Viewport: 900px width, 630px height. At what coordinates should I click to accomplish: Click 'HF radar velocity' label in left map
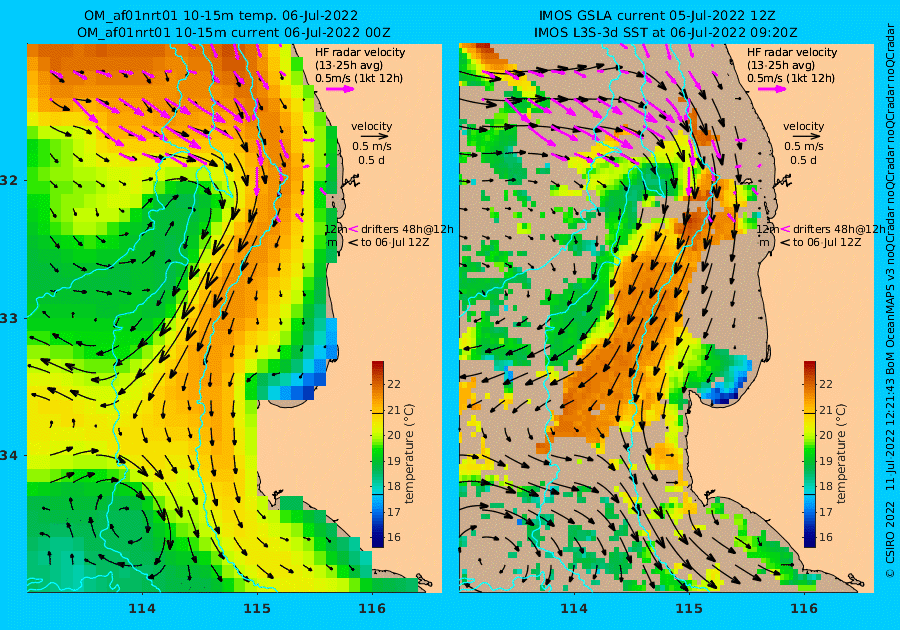coord(360,52)
